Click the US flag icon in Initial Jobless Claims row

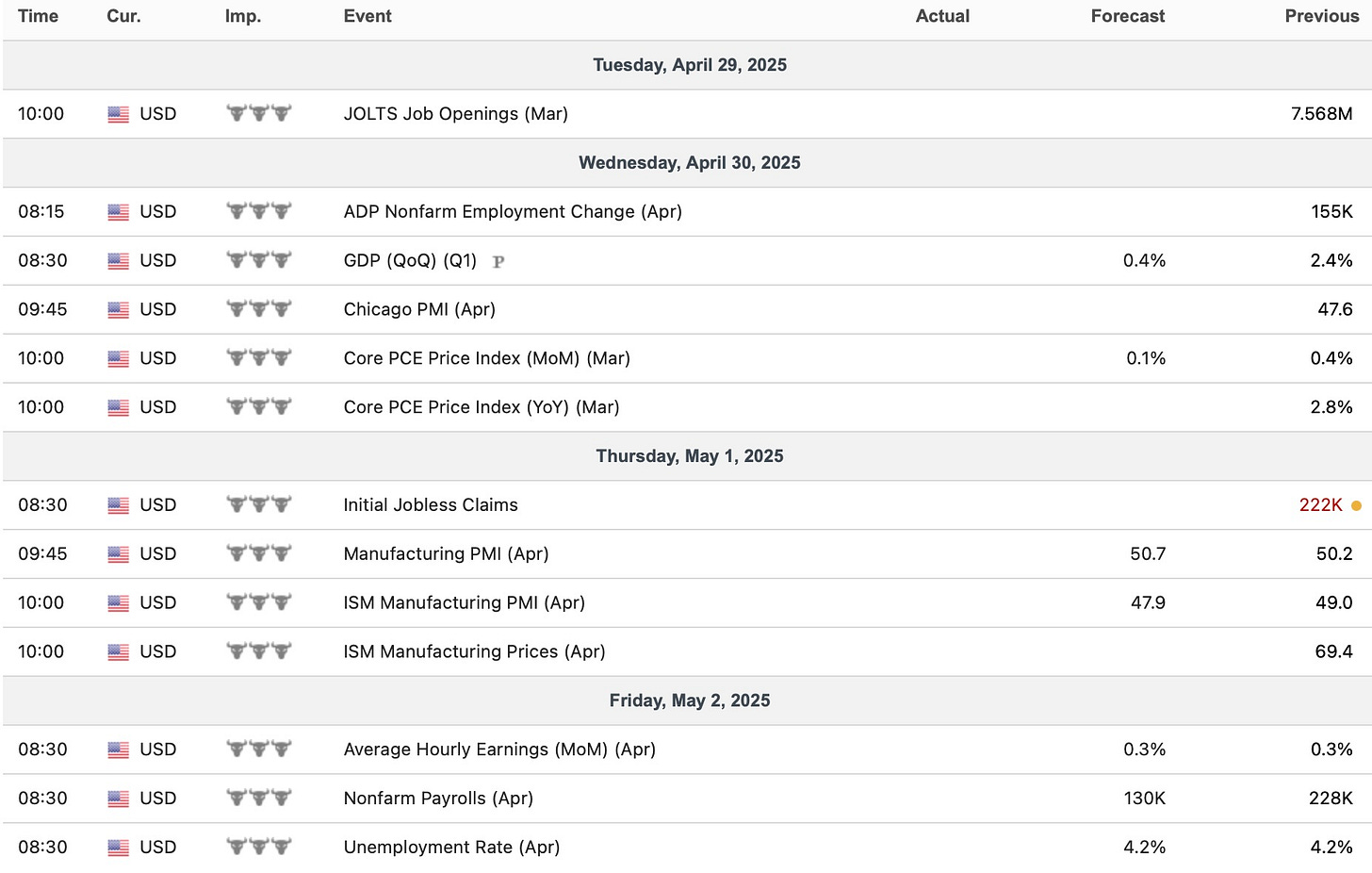(x=118, y=506)
